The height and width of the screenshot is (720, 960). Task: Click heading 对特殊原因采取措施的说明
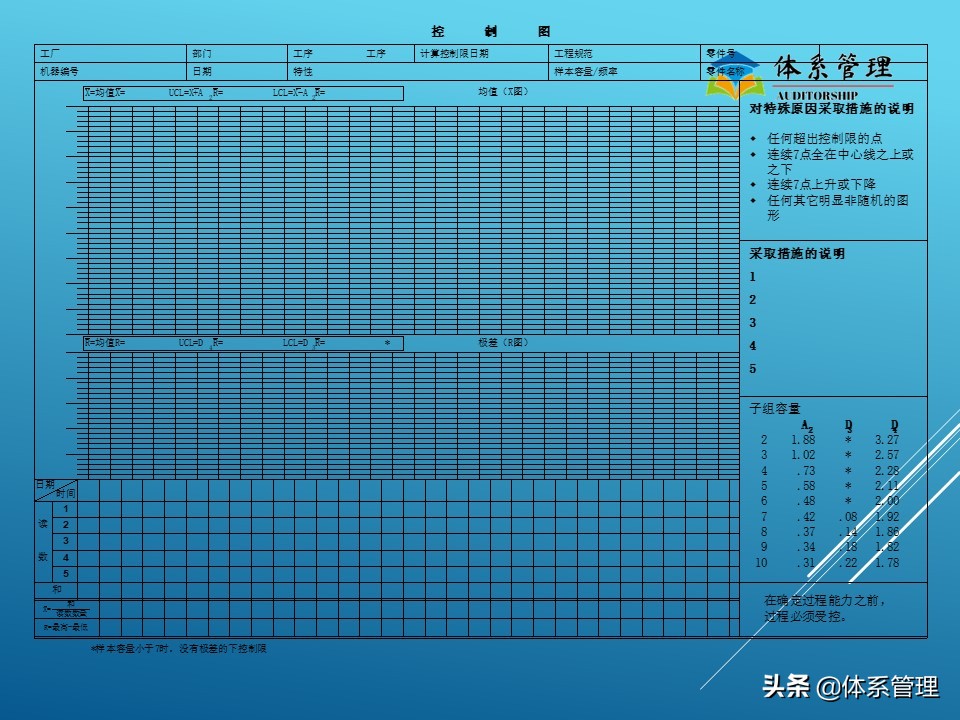[x=831, y=109]
